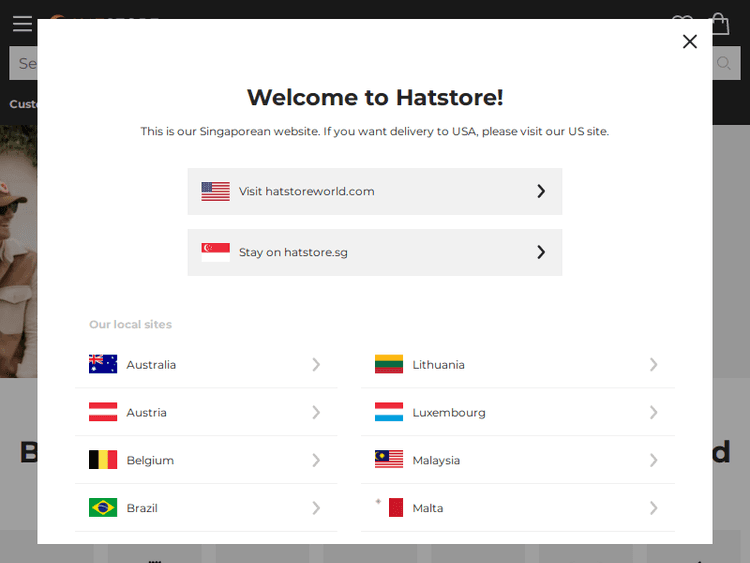Click the chevron in the Lithuania row

pyautogui.click(x=653, y=364)
